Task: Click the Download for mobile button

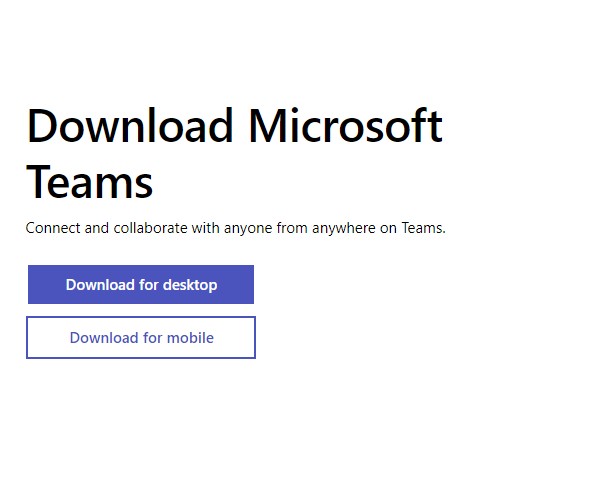Action: 141,337
